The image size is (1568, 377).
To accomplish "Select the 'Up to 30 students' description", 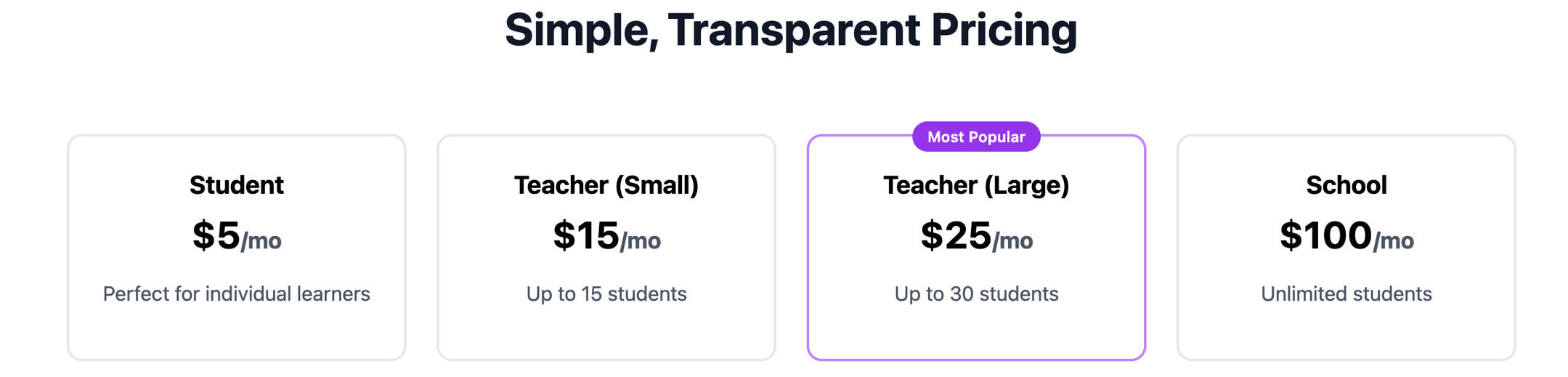I will coord(975,293).
